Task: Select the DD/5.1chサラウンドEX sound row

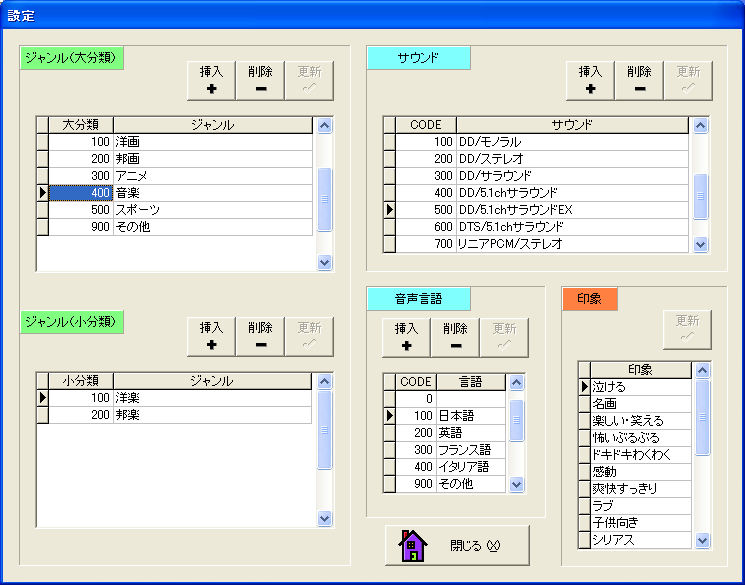Action: 542,210
